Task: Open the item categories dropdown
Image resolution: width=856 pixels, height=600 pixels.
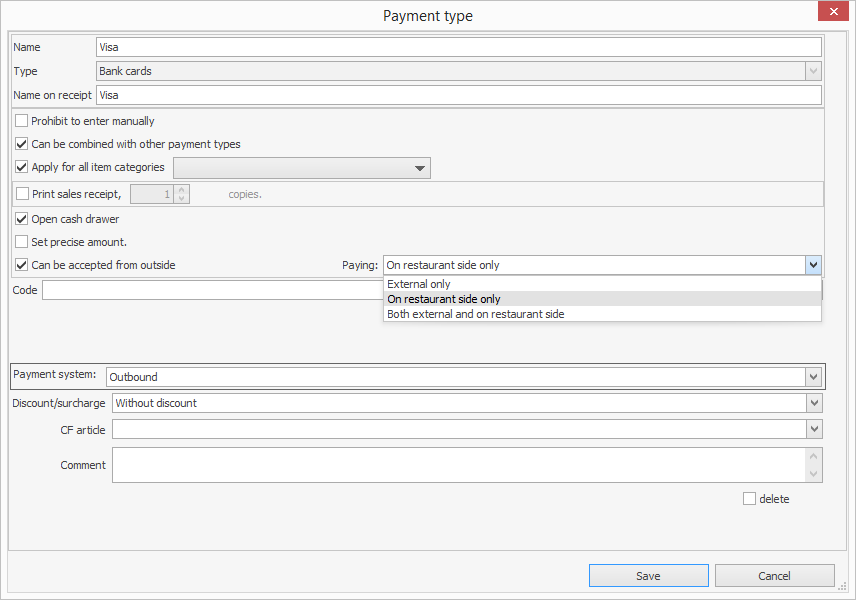Action: (x=420, y=168)
